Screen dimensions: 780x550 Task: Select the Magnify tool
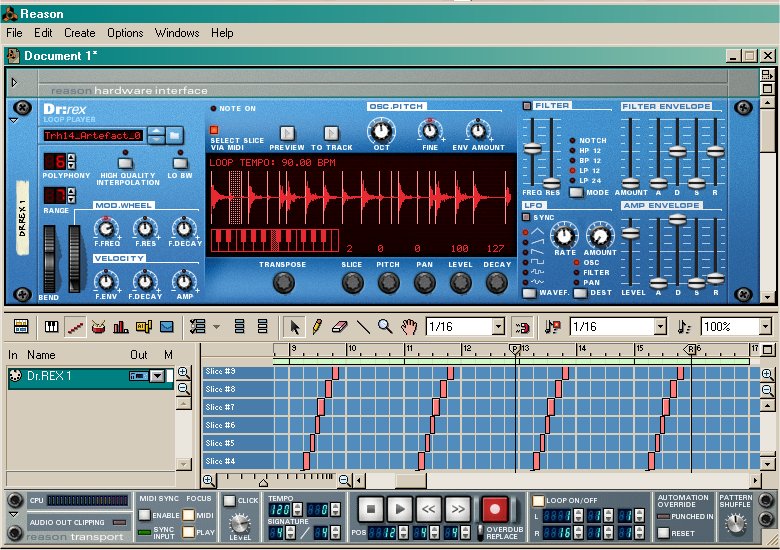(385, 327)
